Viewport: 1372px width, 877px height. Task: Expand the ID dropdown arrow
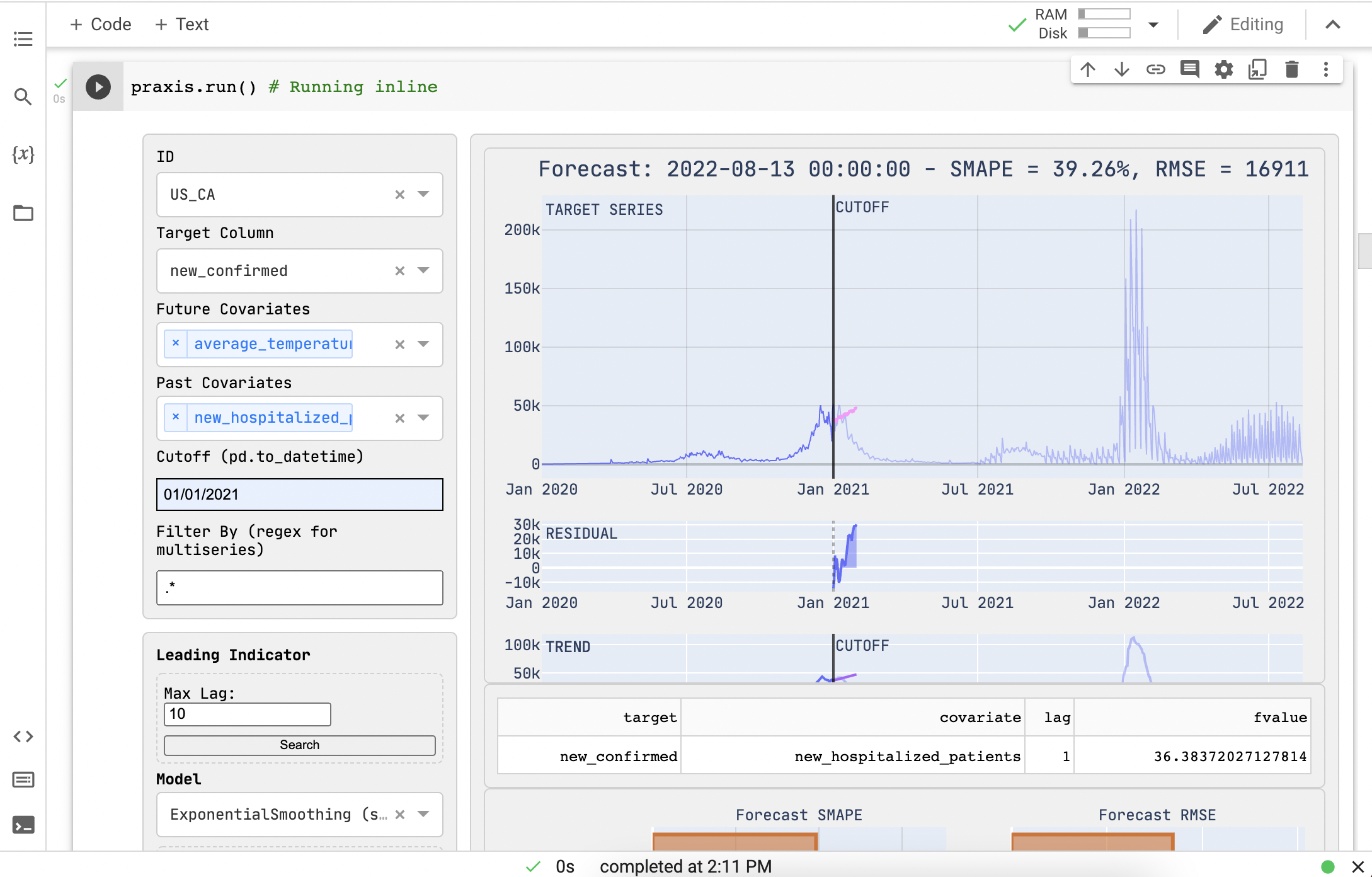pos(423,195)
